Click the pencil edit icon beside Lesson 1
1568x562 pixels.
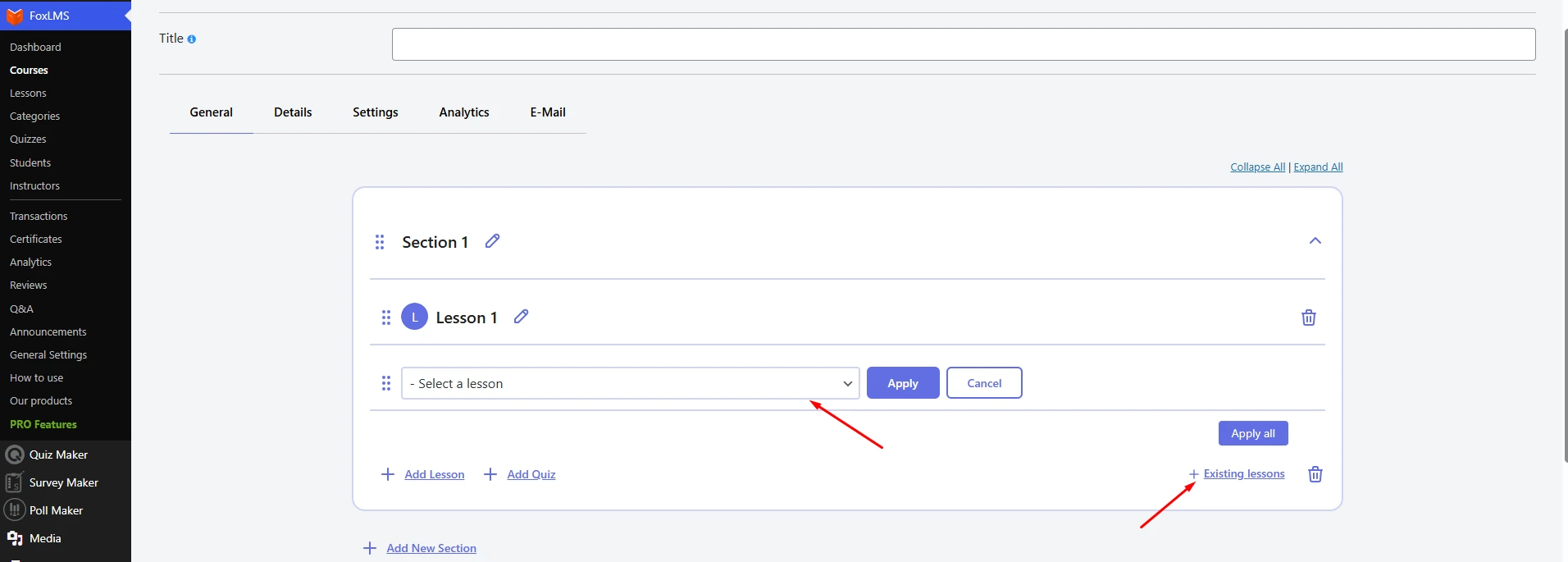pos(521,317)
